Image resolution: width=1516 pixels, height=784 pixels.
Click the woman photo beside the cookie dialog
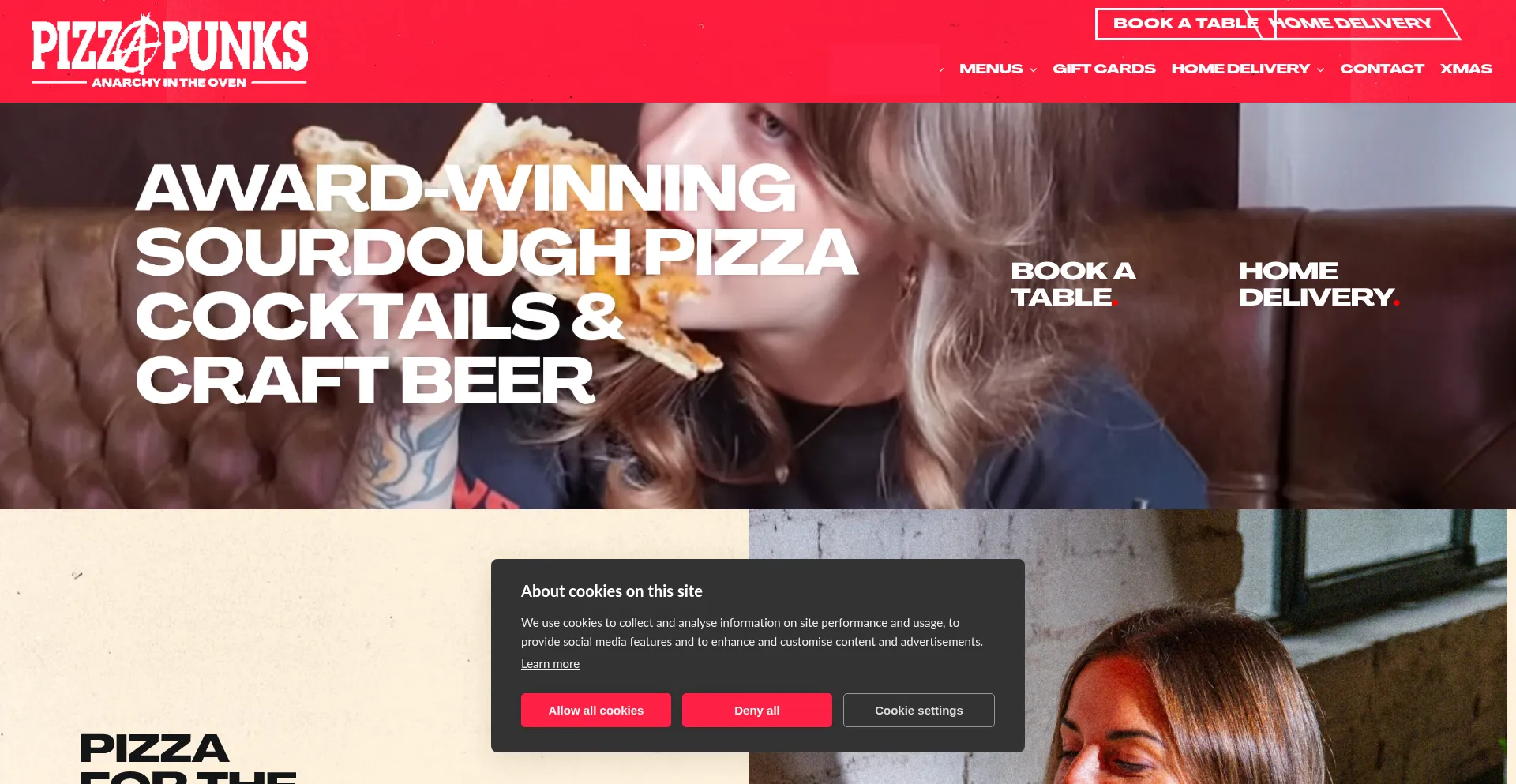[1263, 647]
